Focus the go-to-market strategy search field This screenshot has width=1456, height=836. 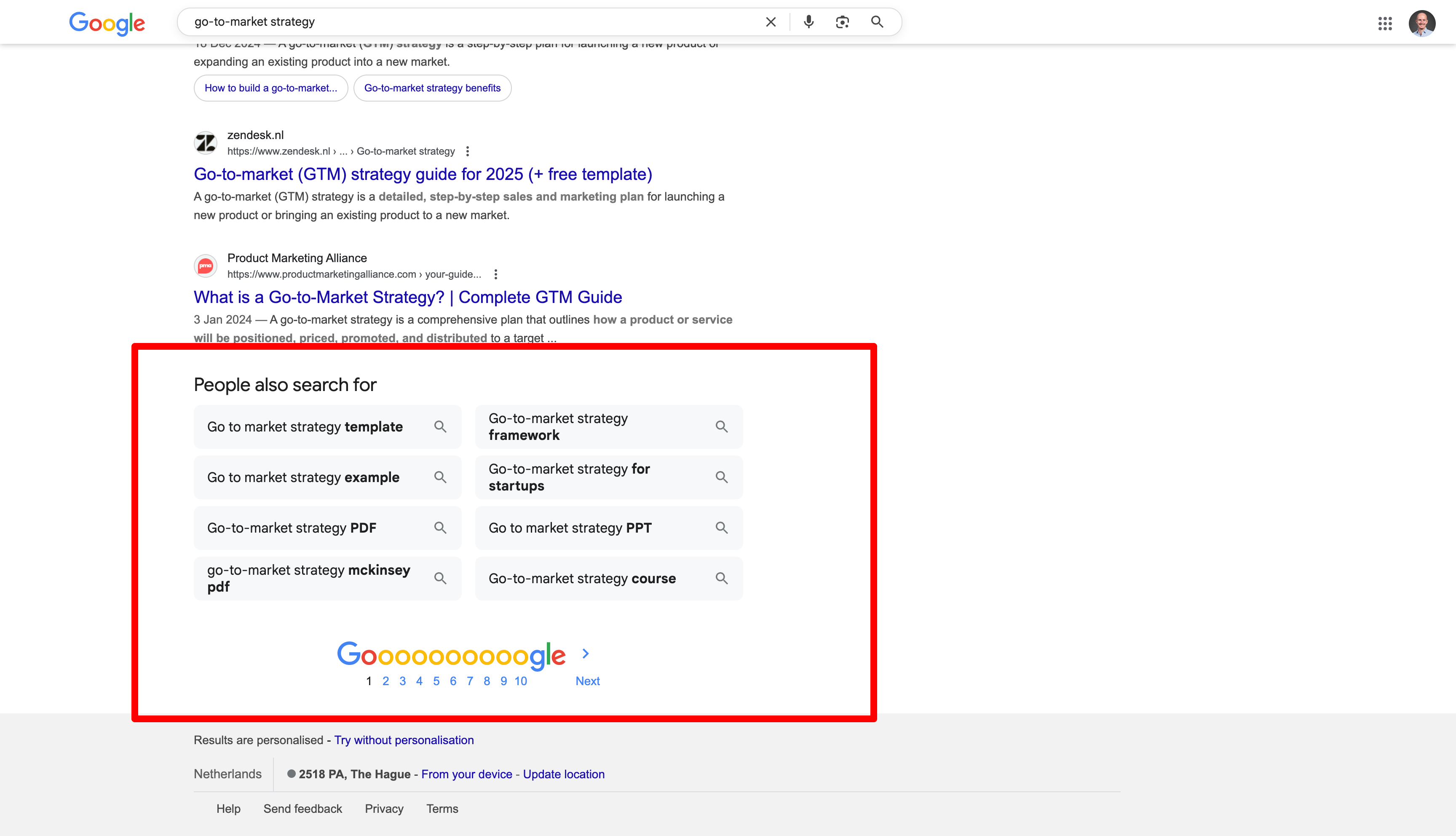click(x=459, y=22)
